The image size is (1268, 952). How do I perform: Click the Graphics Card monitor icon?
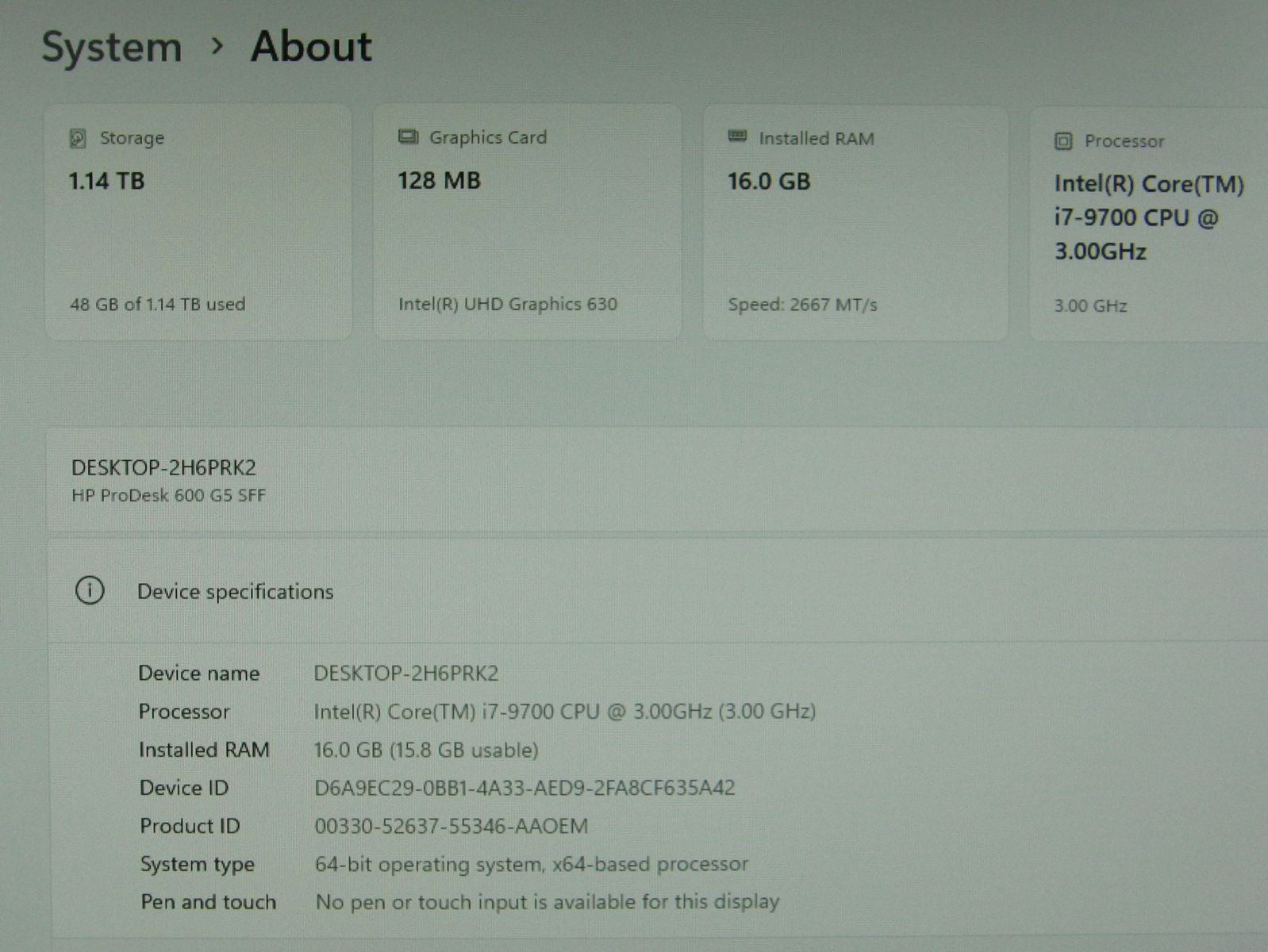pyautogui.click(x=408, y=137)
